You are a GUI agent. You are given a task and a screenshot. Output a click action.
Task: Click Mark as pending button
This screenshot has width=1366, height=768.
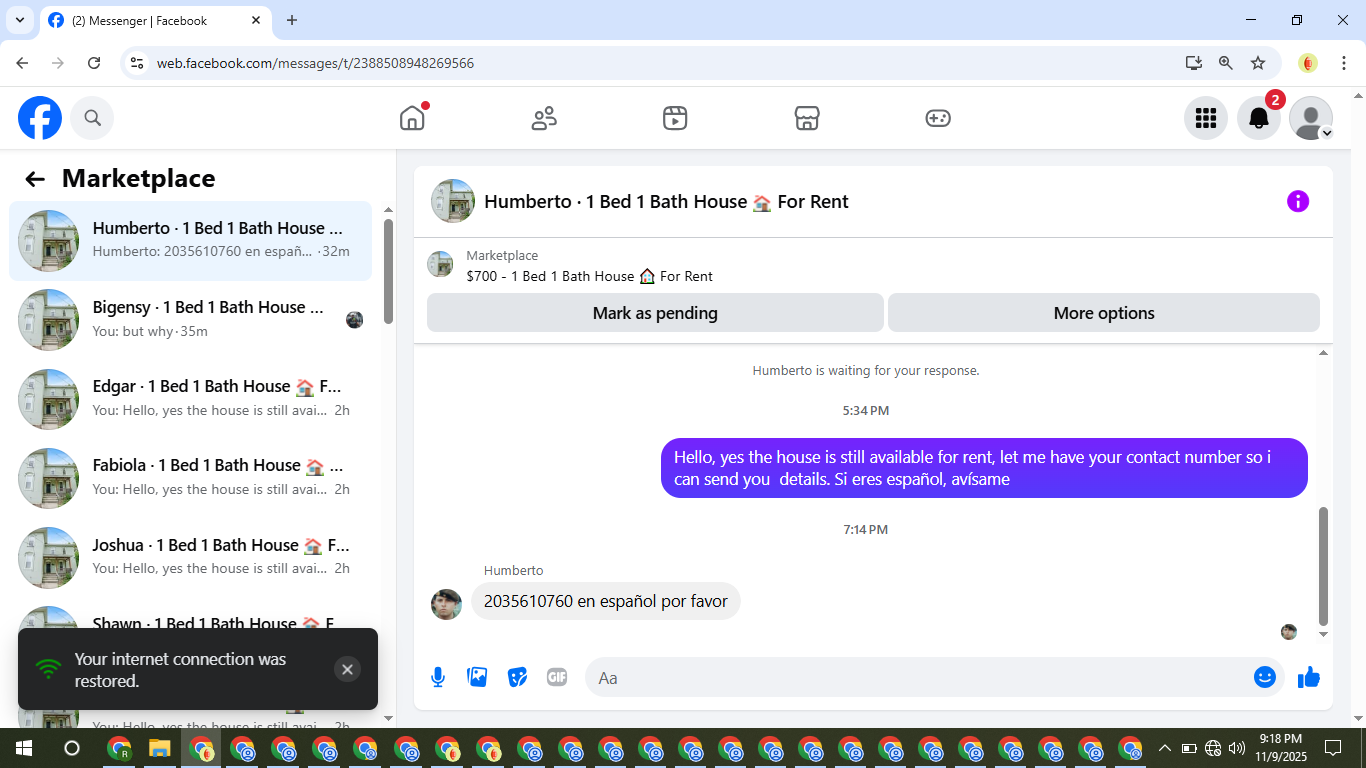(x=655, y=313)
